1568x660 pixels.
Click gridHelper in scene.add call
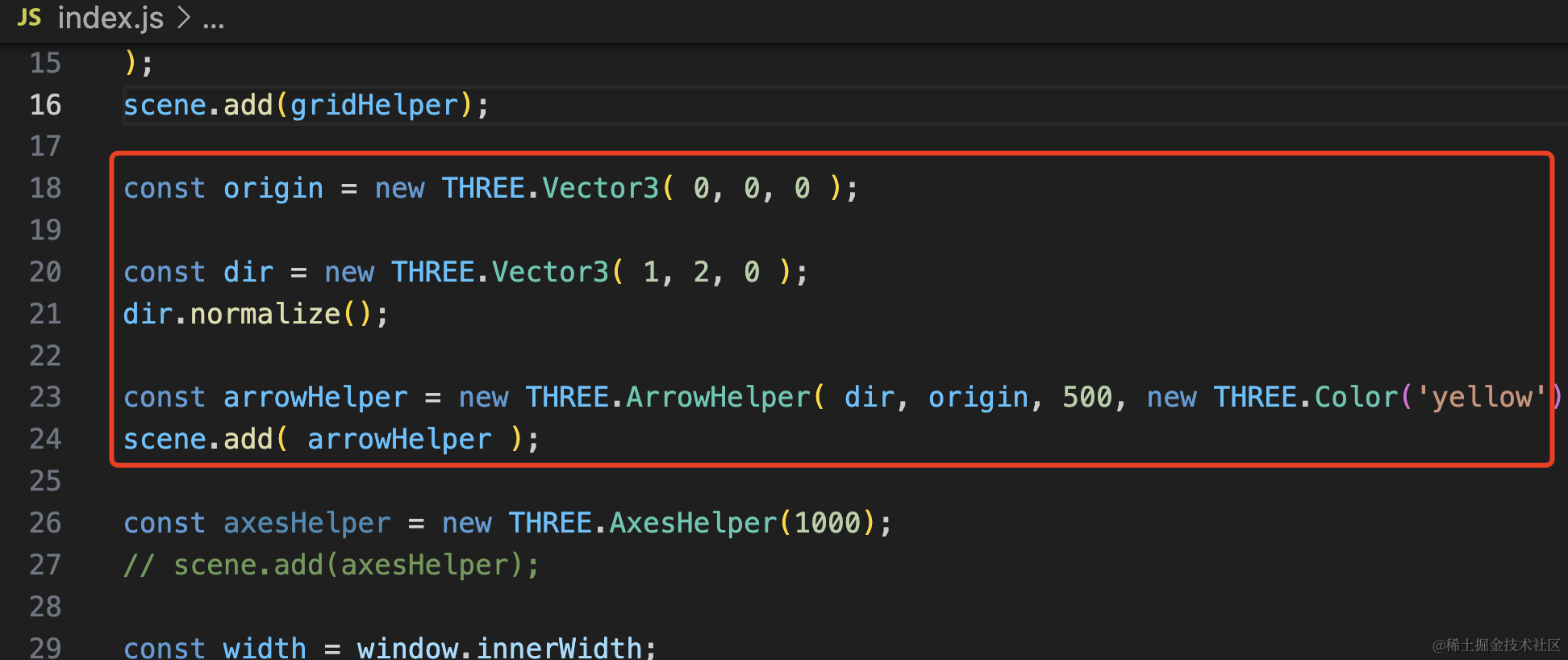374,106
